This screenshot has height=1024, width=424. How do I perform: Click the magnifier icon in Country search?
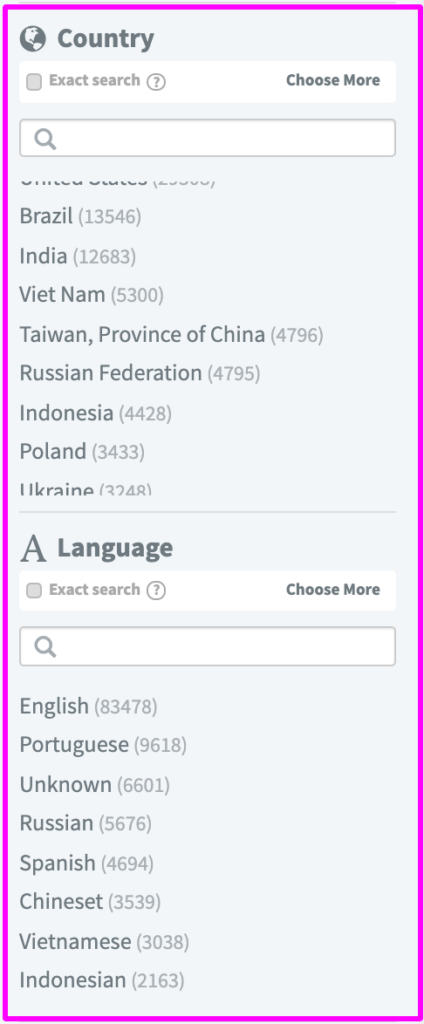[x=45, y=138]
